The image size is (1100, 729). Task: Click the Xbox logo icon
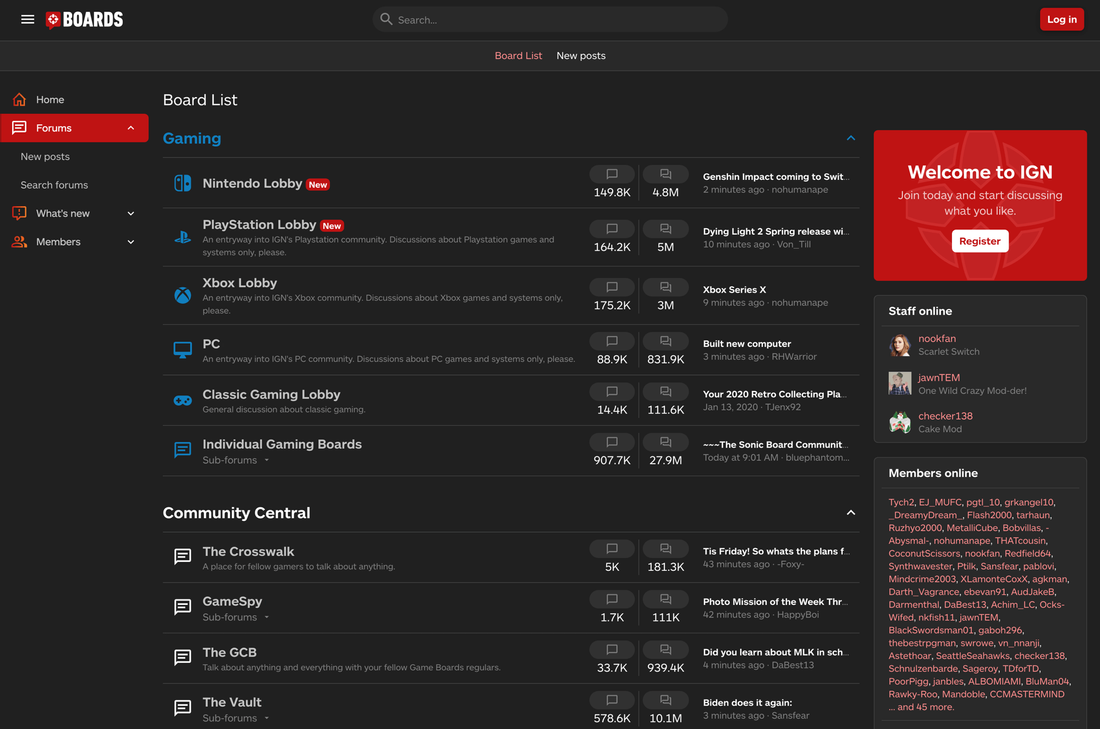(x=183, y=296)
